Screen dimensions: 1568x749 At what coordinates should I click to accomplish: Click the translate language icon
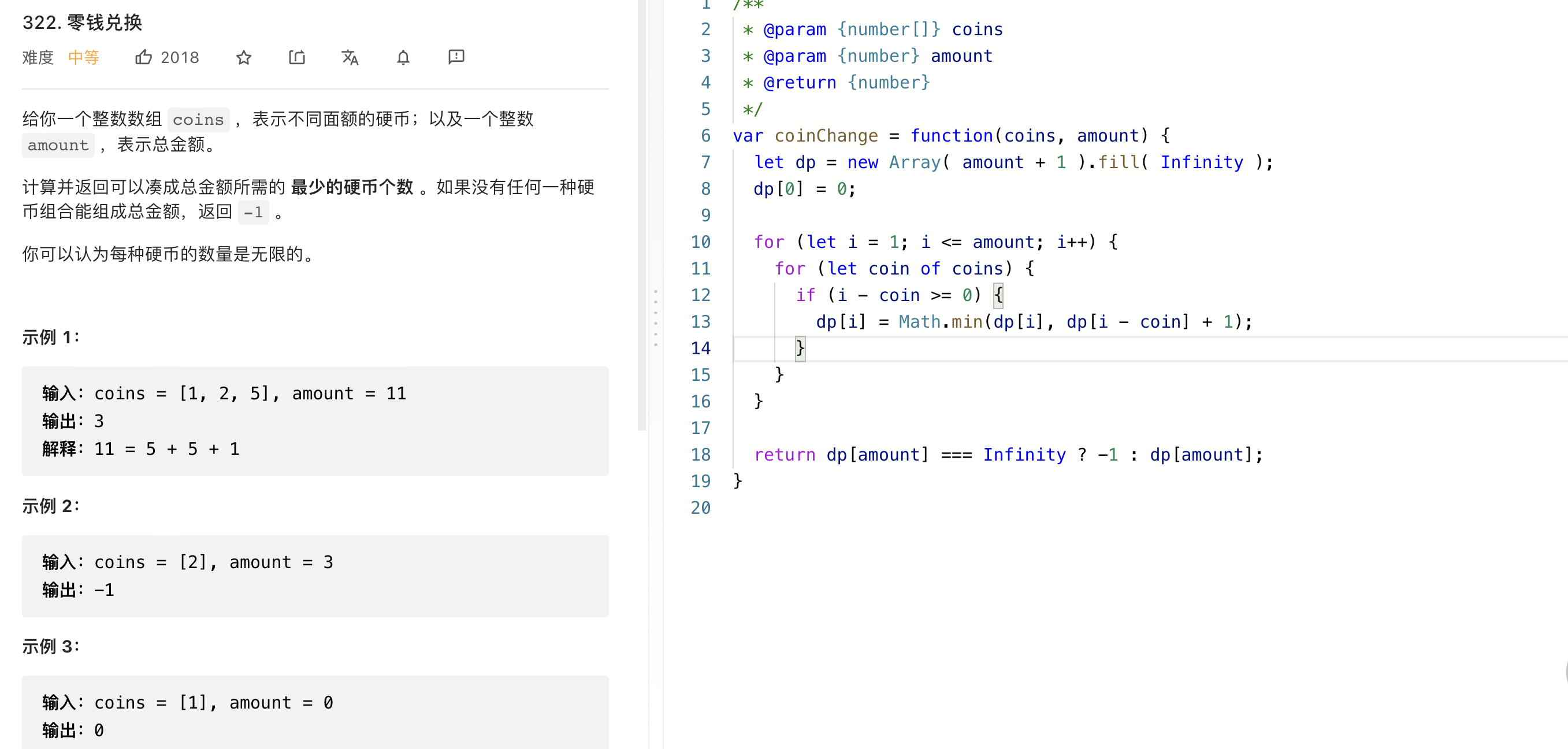[x=350, y=57]
